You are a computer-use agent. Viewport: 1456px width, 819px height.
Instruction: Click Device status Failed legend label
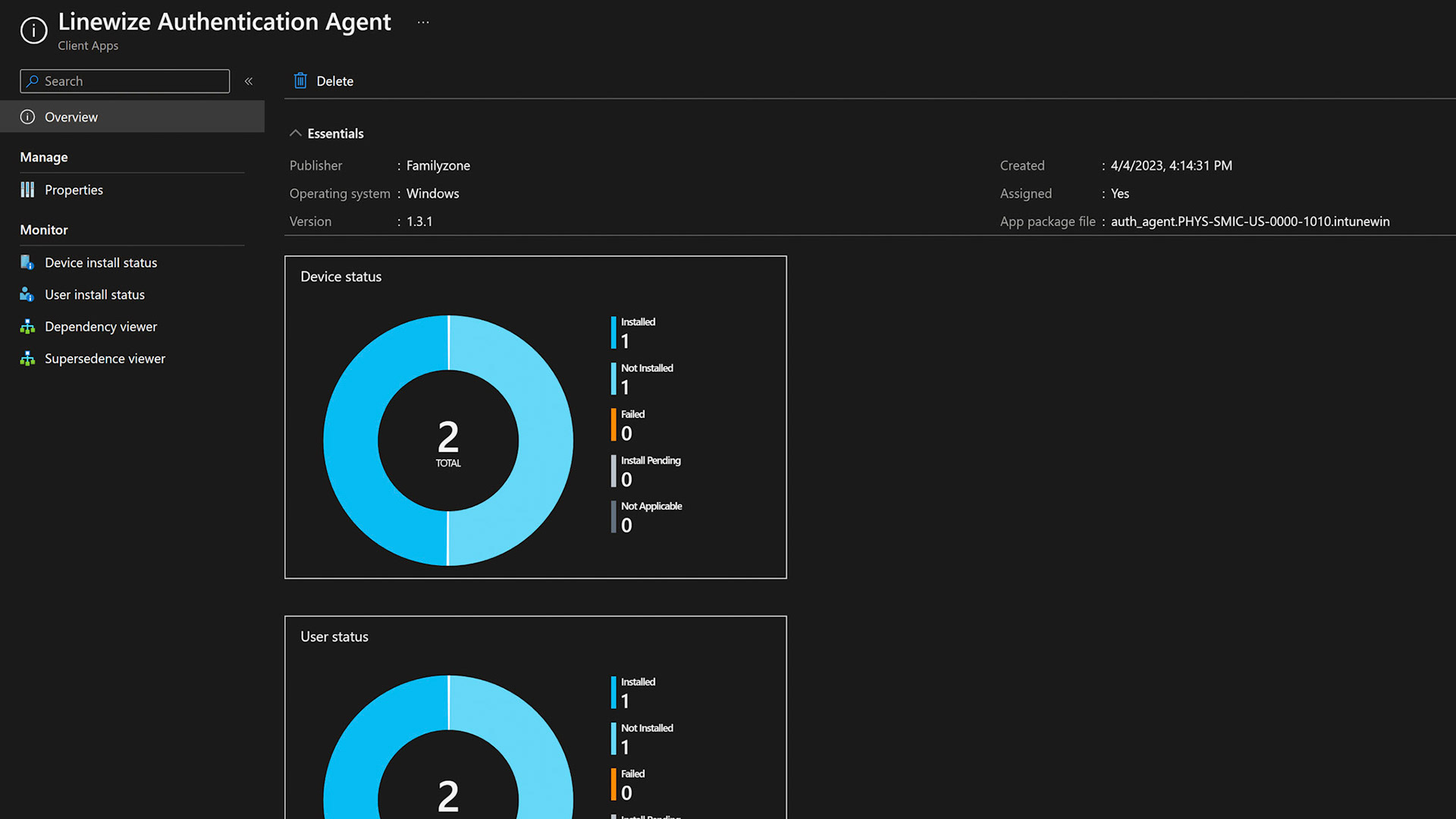tap(632, 414)
